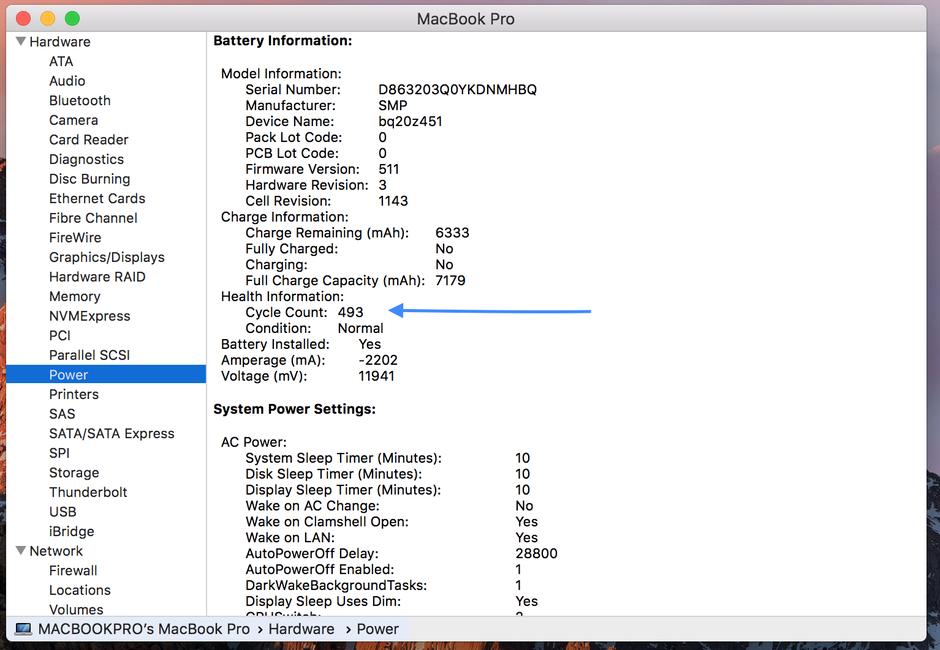Open Volumes under Network
940x650 pixels.
coord(76,609)
